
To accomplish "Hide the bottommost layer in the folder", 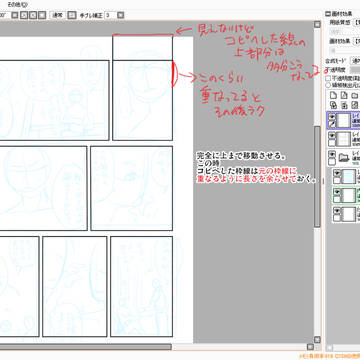I will (x=338, y=211).
